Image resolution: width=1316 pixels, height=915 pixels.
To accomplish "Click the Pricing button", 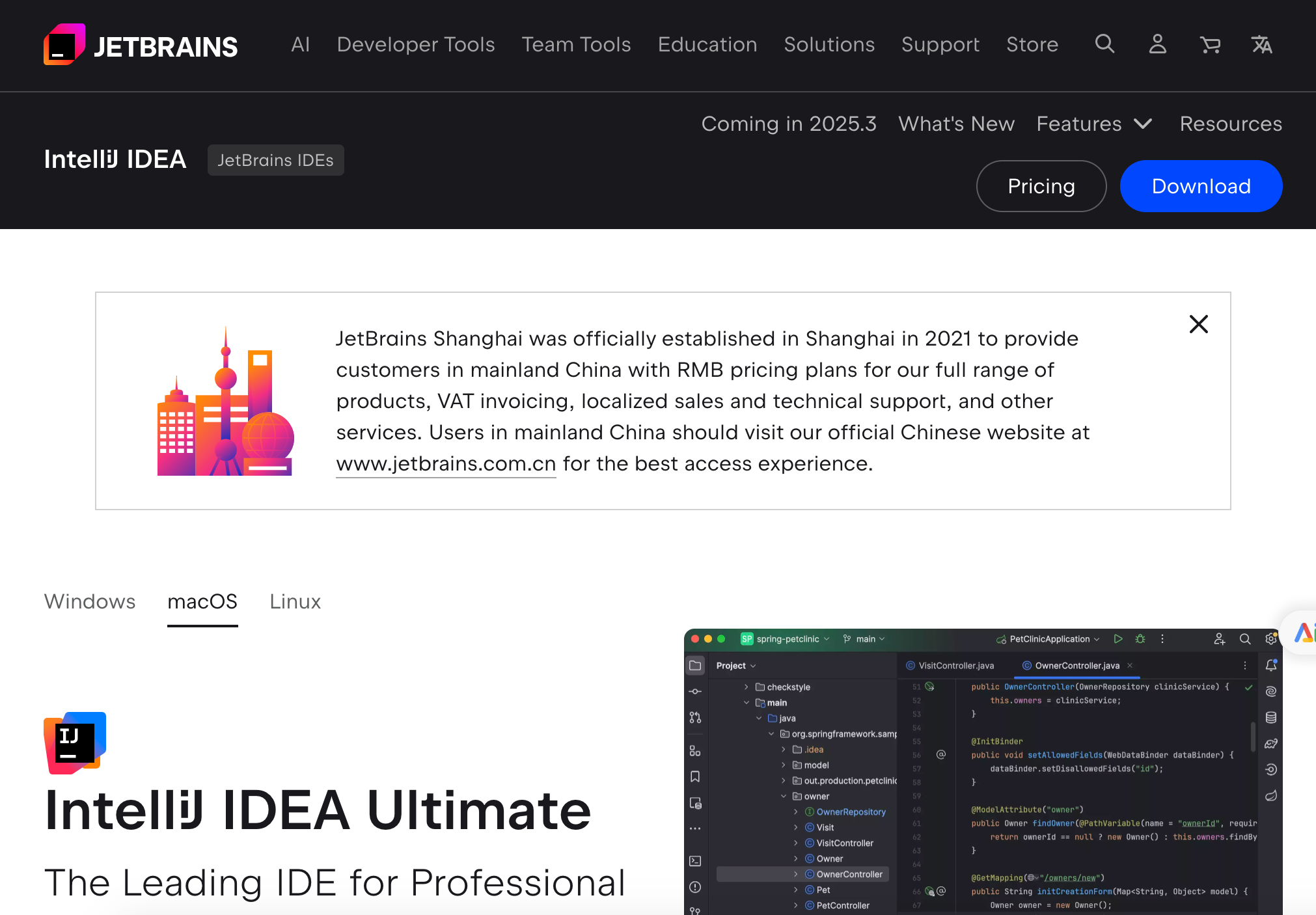I will click(x=1041, y=186).
